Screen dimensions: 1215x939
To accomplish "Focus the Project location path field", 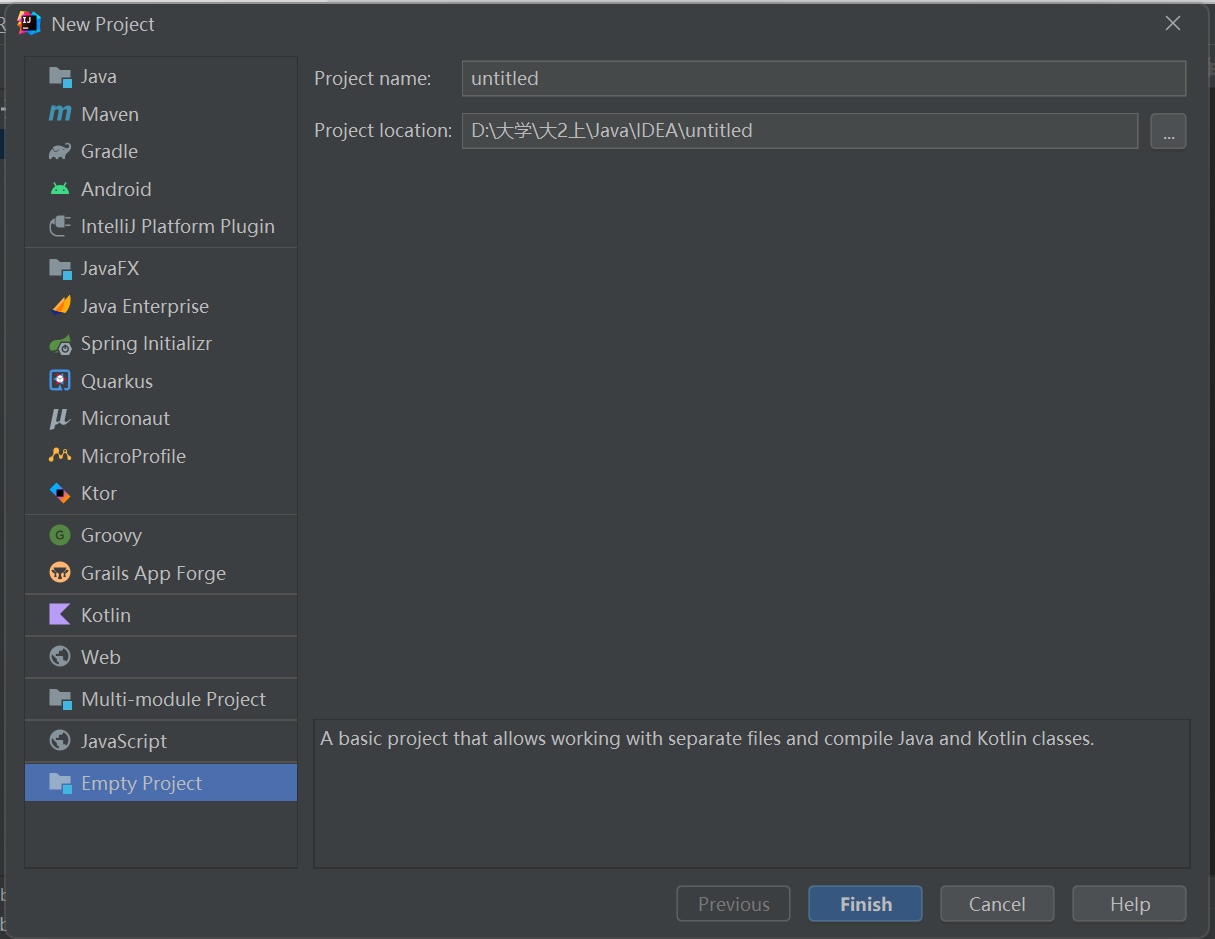I will click(799, 131).
